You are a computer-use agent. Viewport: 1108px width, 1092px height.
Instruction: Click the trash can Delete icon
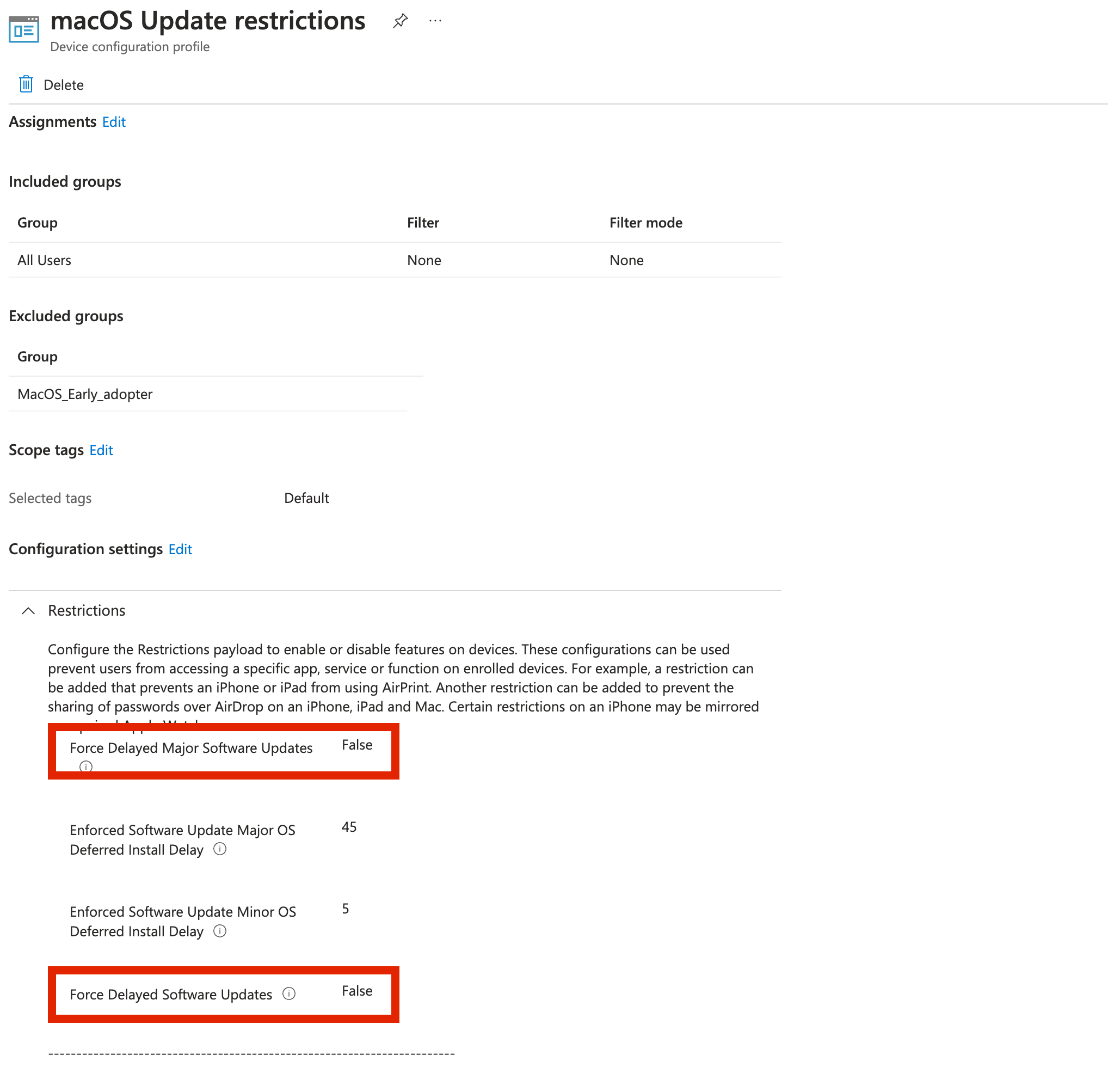point(26,84)
